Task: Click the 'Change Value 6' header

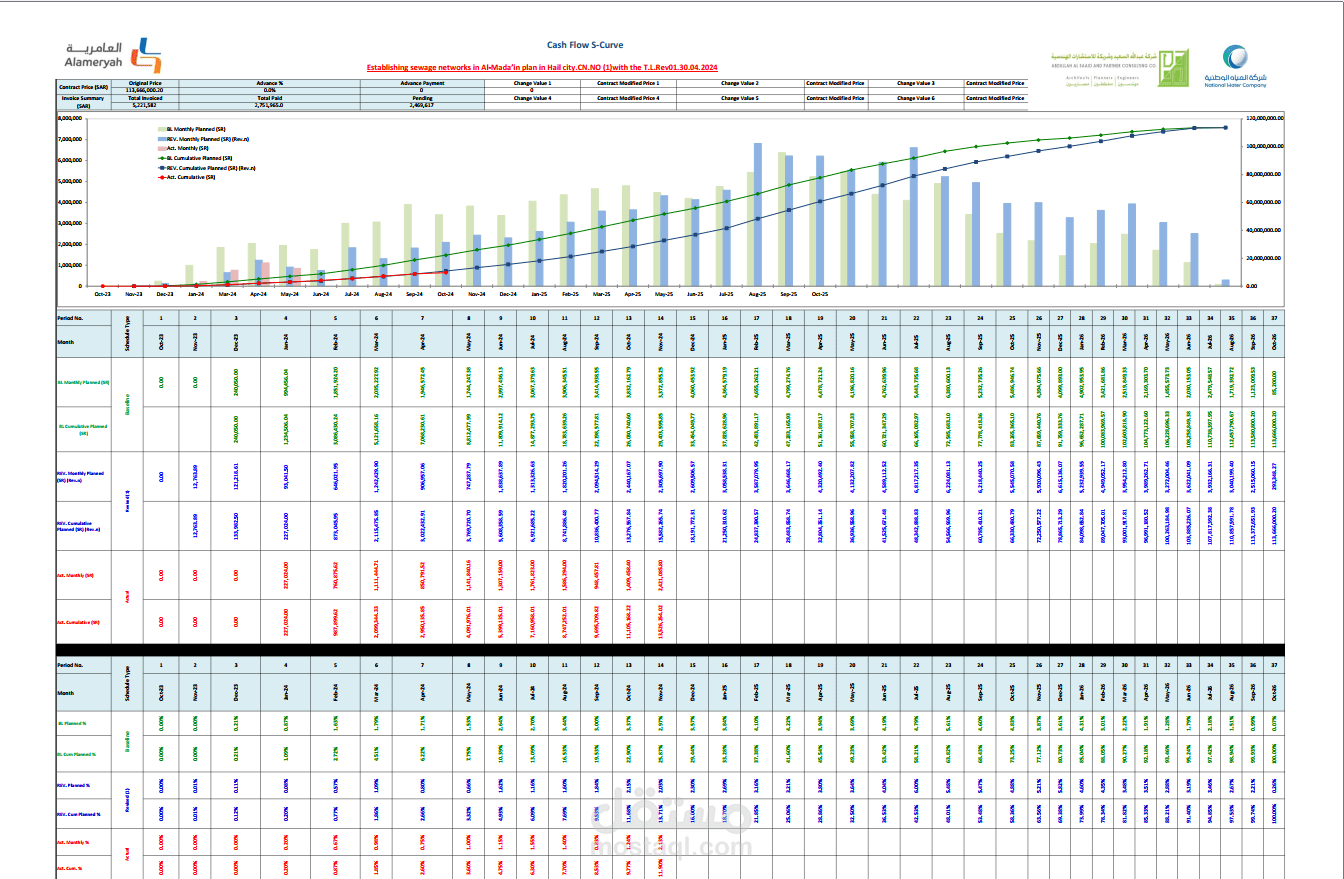Action: [916, 98]
